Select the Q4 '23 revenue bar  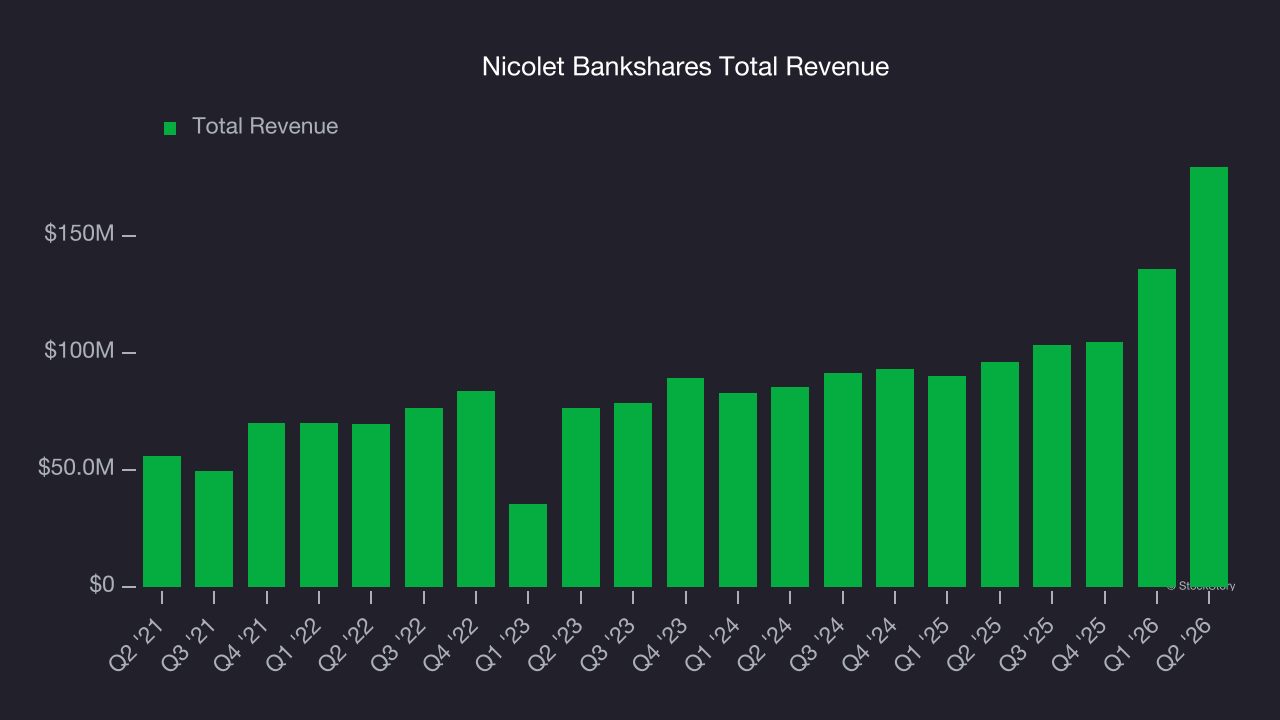tap(686, 482)
